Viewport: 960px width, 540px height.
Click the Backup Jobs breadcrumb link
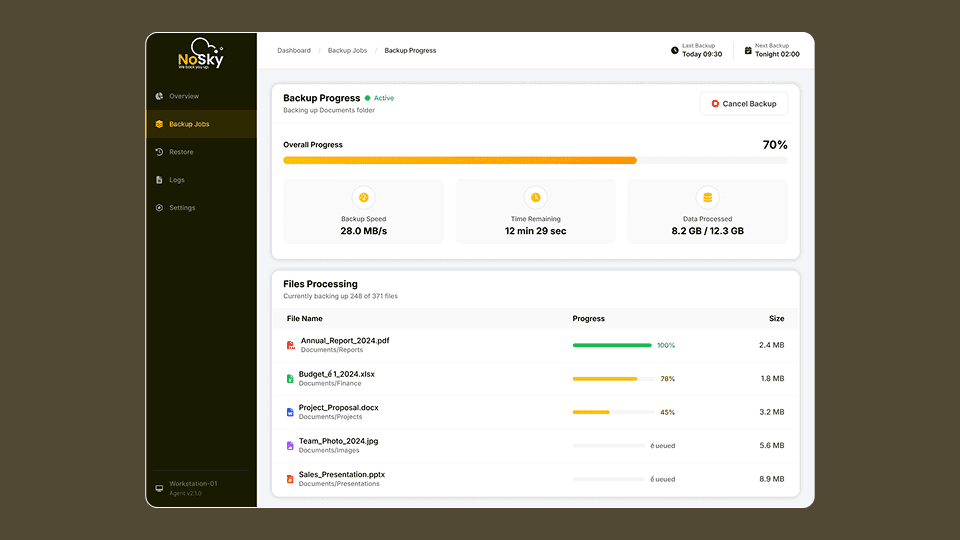(347, 50)
